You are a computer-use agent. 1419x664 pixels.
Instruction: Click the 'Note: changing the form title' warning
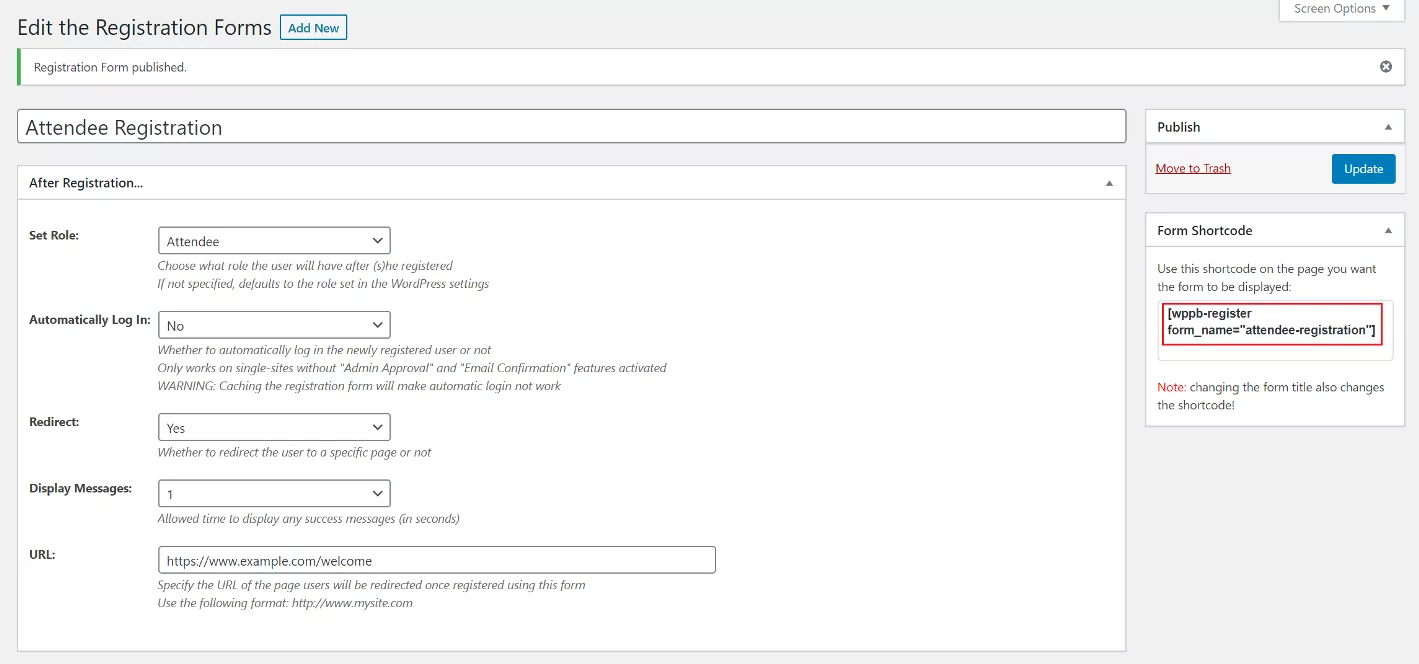[1270, 396]
